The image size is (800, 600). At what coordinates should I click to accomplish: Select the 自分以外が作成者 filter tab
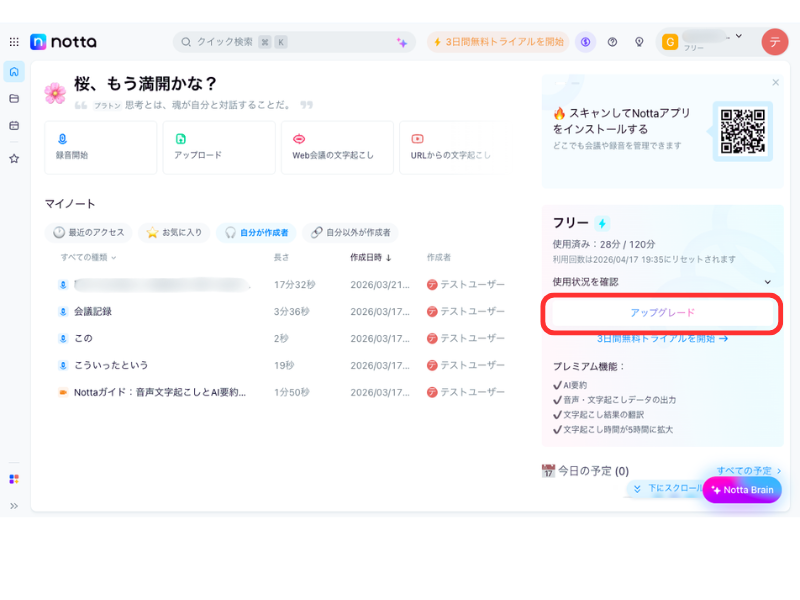tap(350, 233)
